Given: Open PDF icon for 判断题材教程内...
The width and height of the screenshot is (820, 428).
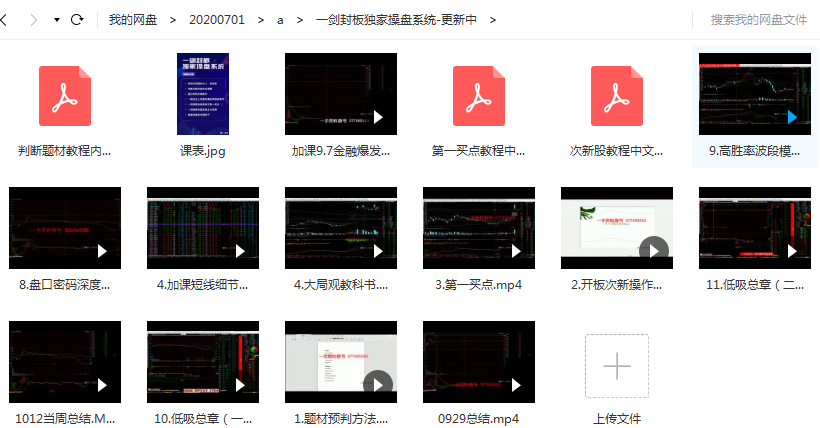Looking at the screenshot, I should coord(65,96).
